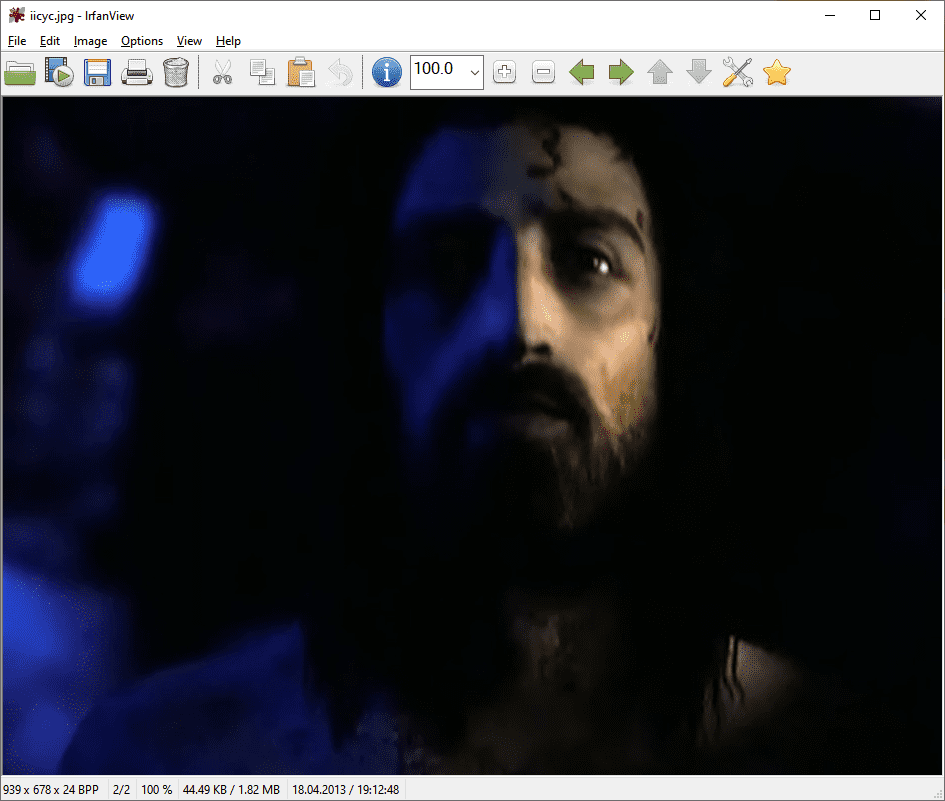Open the Help menu
The image size is (945, 801).
click(x=228, y=41)
